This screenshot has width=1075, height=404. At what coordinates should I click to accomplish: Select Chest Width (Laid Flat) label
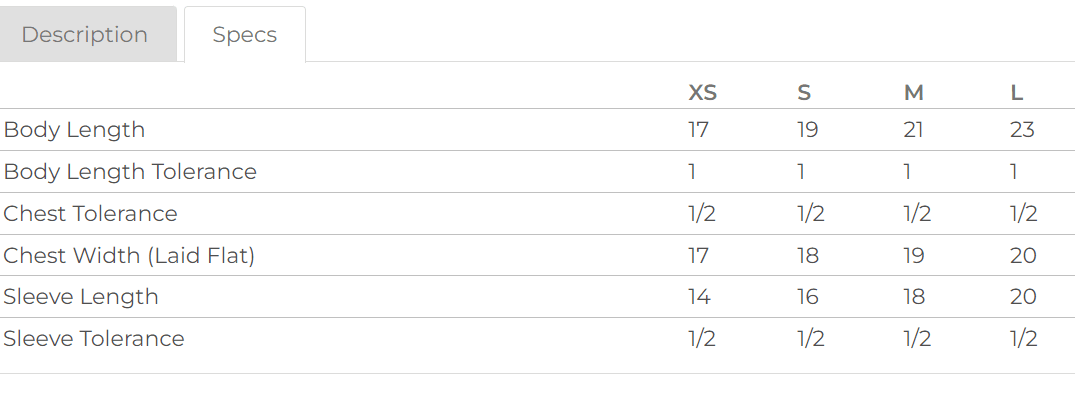(x=130, y=256)
